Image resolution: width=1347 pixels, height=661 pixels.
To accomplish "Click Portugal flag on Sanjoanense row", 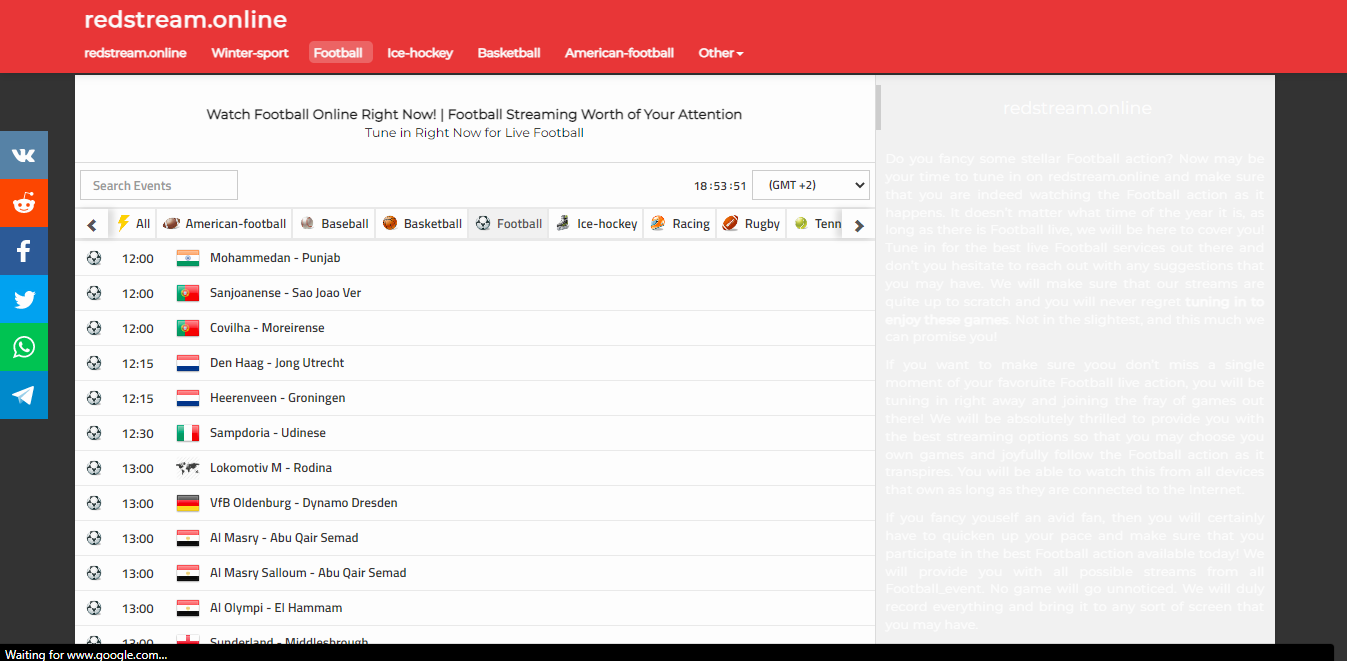I will 188,293.
